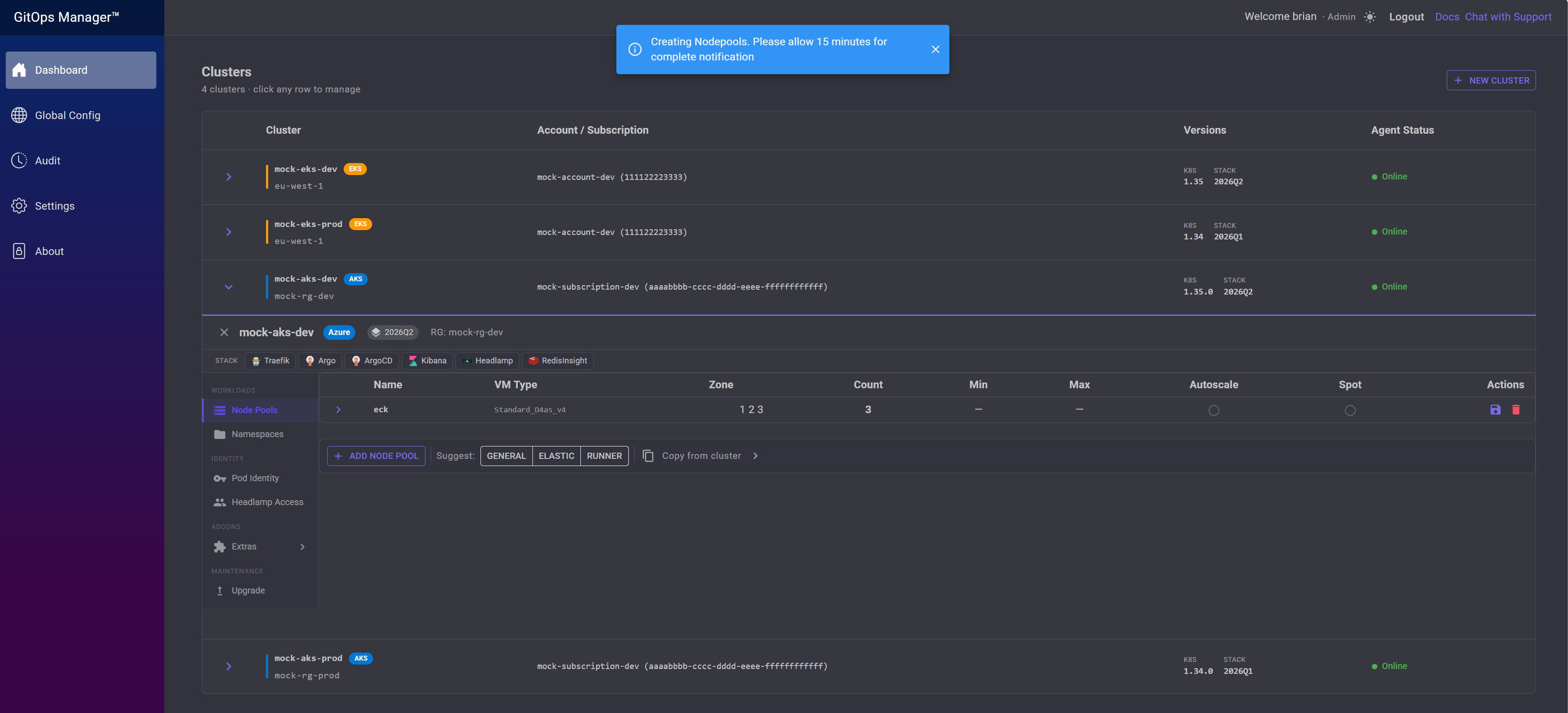Open Headlamp Access section

(x=261, y=502)
